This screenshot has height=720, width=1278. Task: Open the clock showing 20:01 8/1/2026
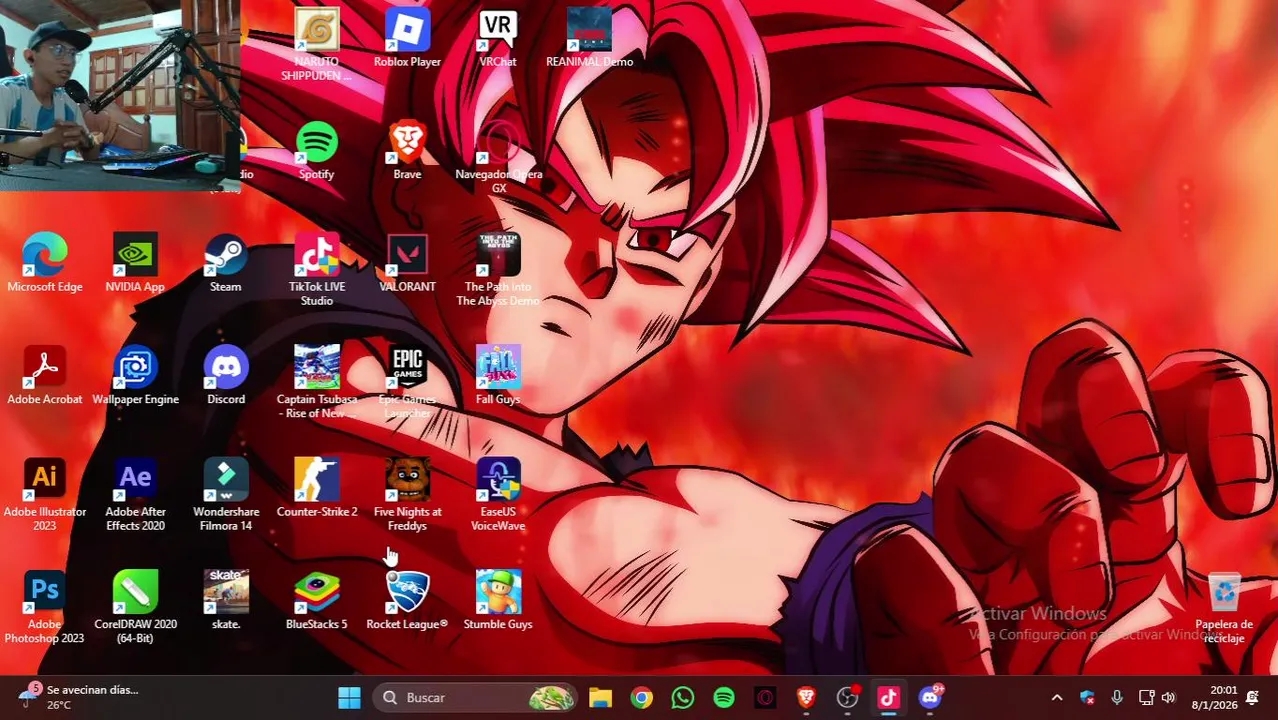[x=1216, y=697]
